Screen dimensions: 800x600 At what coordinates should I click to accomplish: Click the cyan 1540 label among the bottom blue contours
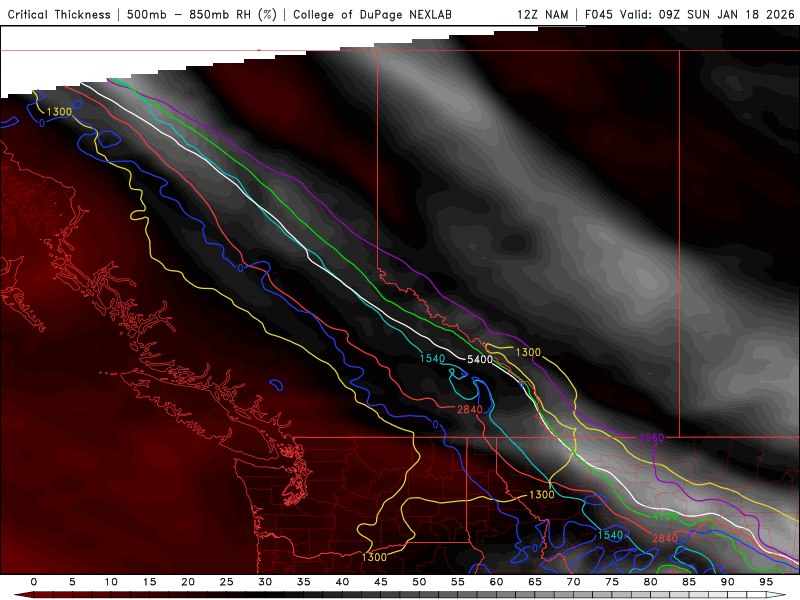click(x=610, y=535)
